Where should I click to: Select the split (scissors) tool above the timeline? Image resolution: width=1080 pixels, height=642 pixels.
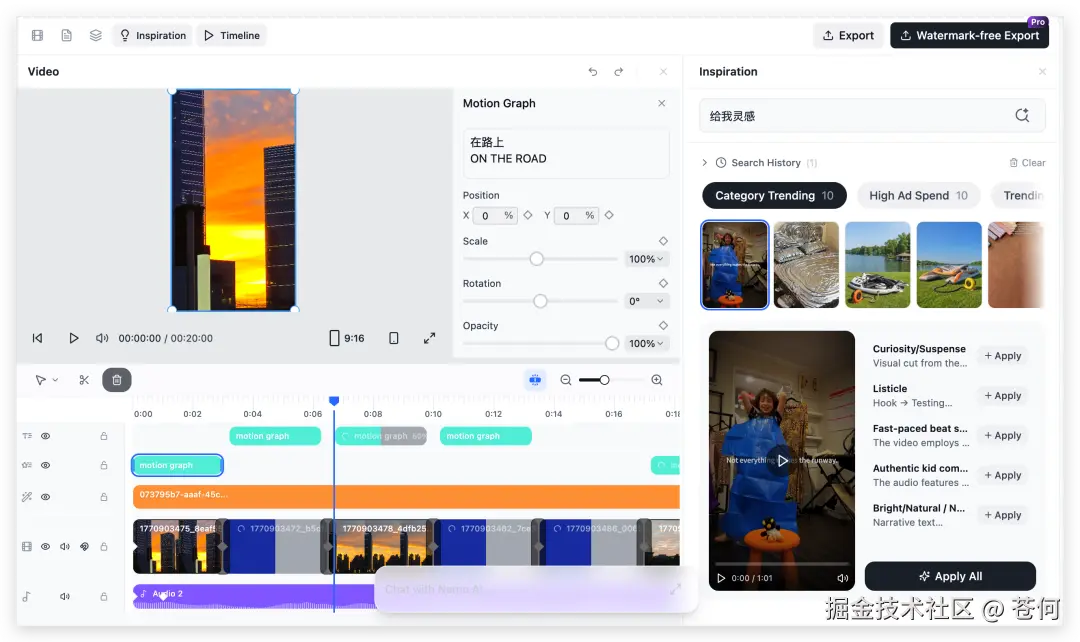click(x=84, y=380)
